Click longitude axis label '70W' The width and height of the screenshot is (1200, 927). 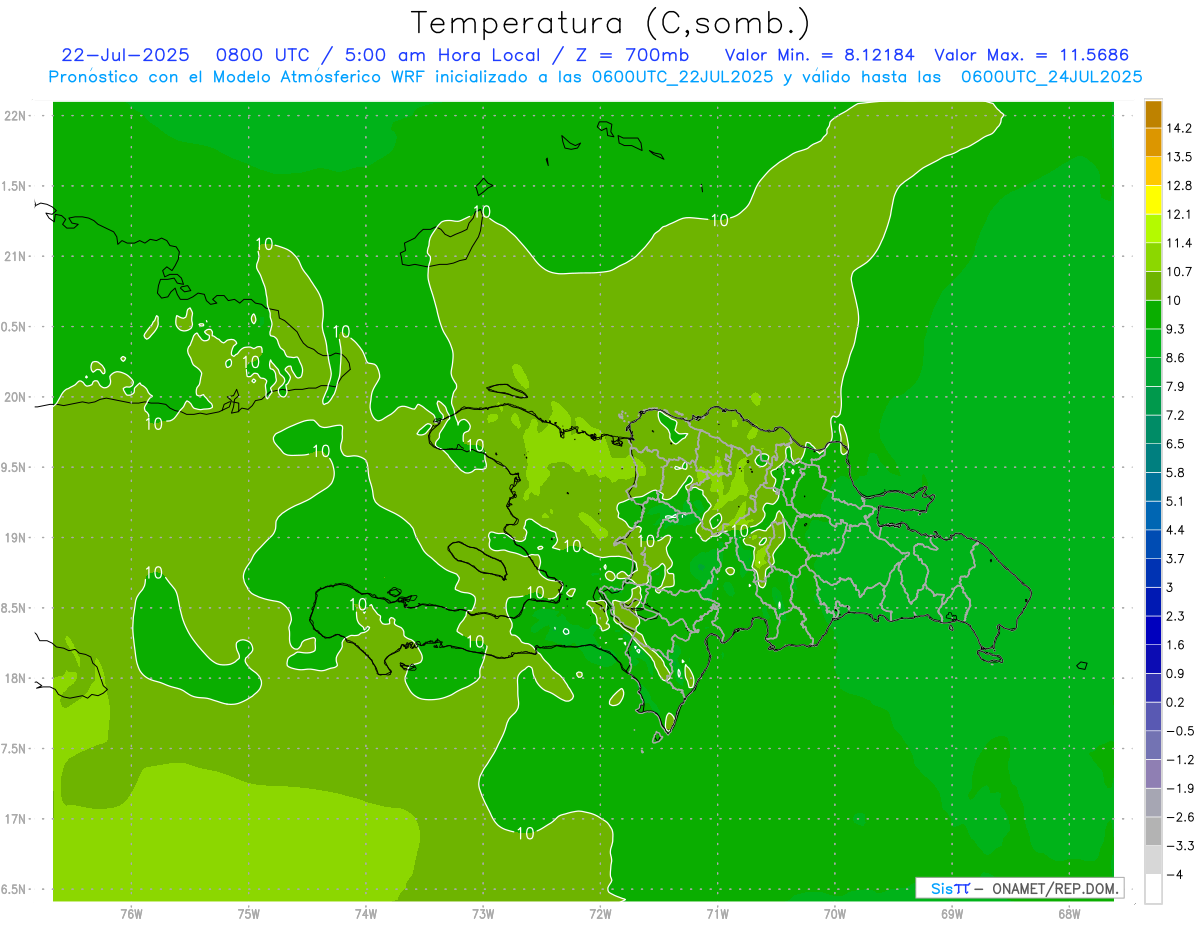pos(835,914)
